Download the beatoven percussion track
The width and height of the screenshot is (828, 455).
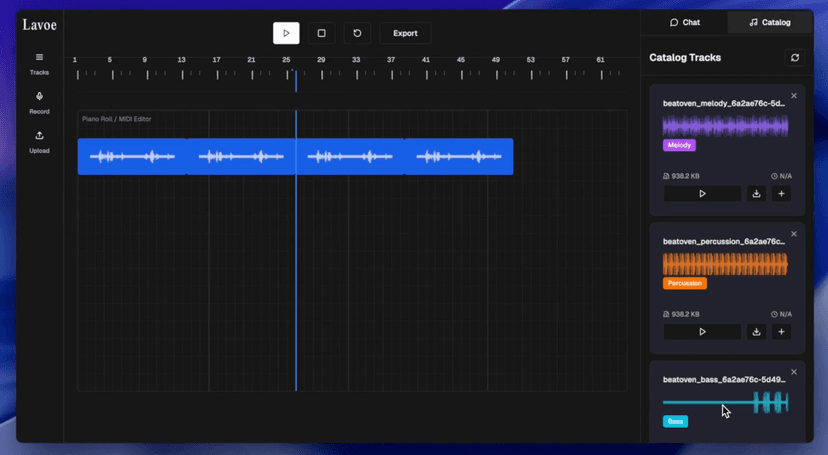[x=757, y=332]
